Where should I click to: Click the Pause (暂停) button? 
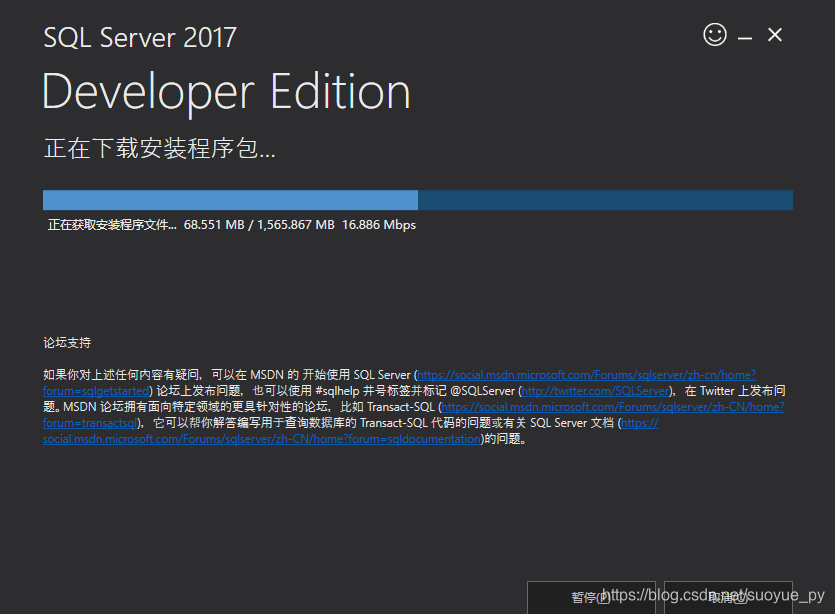pos(591,597)
